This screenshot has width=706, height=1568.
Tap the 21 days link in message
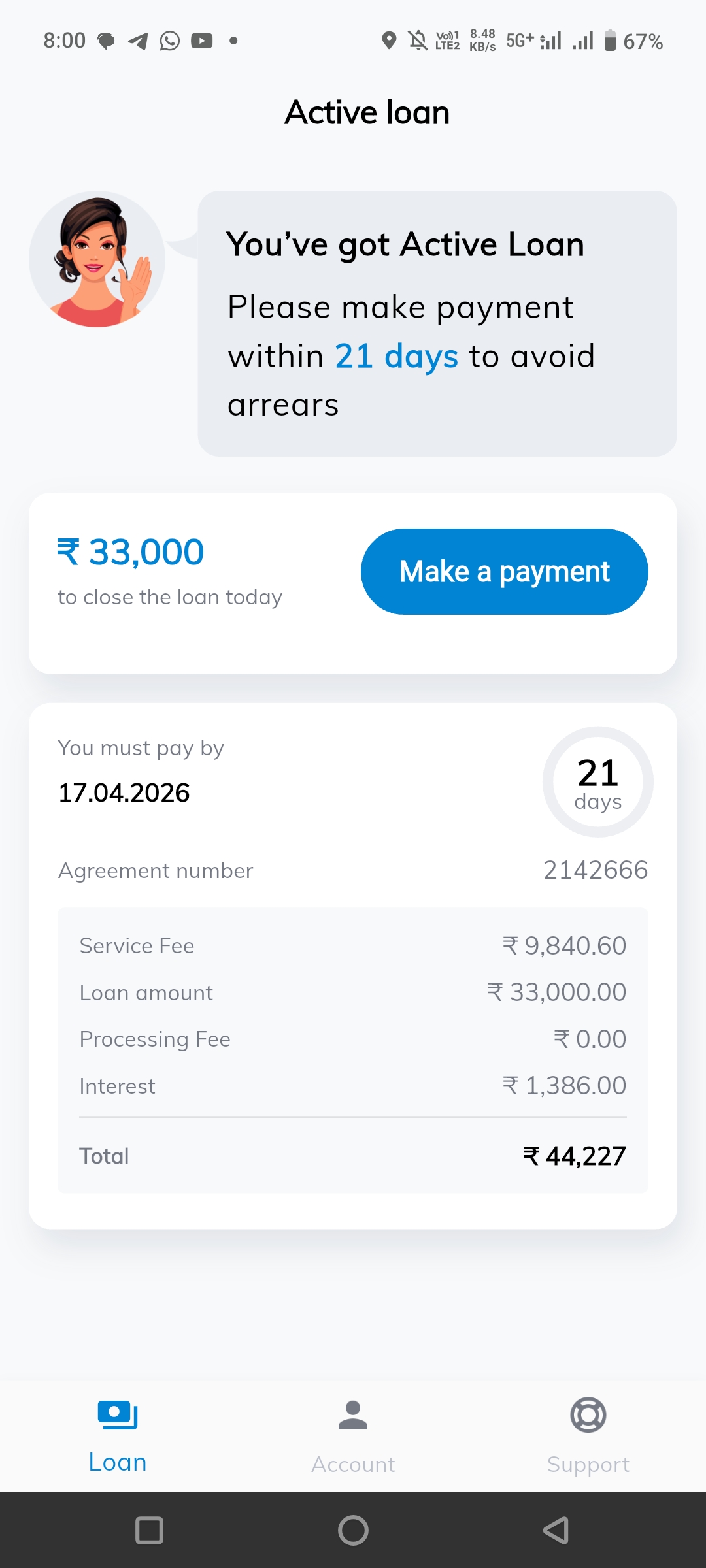tap(396, 357)
